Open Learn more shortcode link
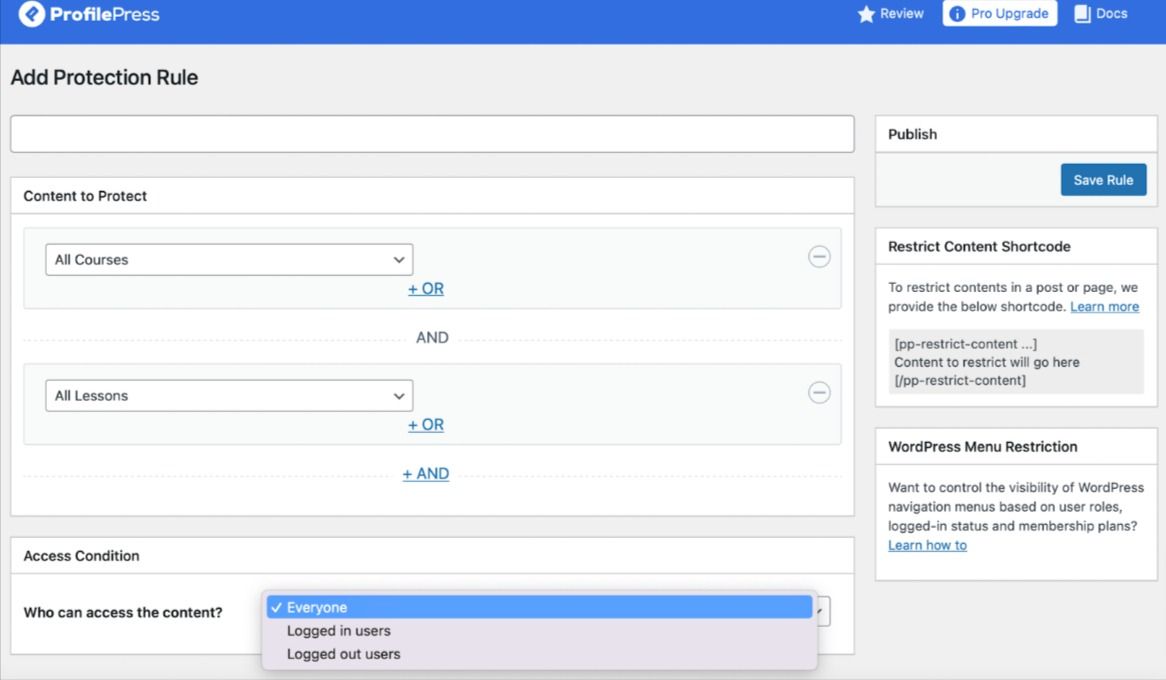 [1104, 307]
